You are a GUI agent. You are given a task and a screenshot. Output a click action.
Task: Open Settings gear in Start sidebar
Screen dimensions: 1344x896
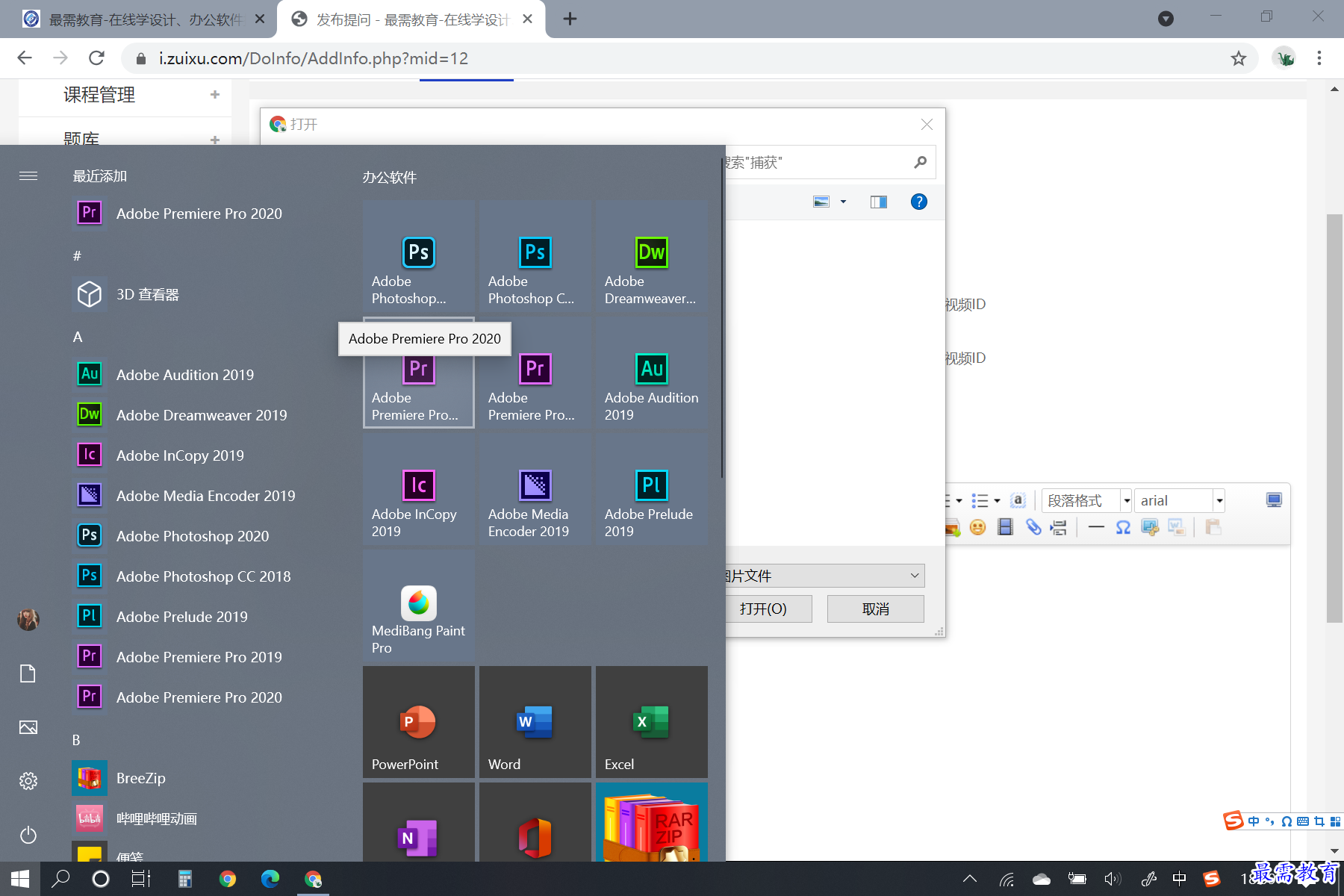pyautogui.click(x=28, y=781)
